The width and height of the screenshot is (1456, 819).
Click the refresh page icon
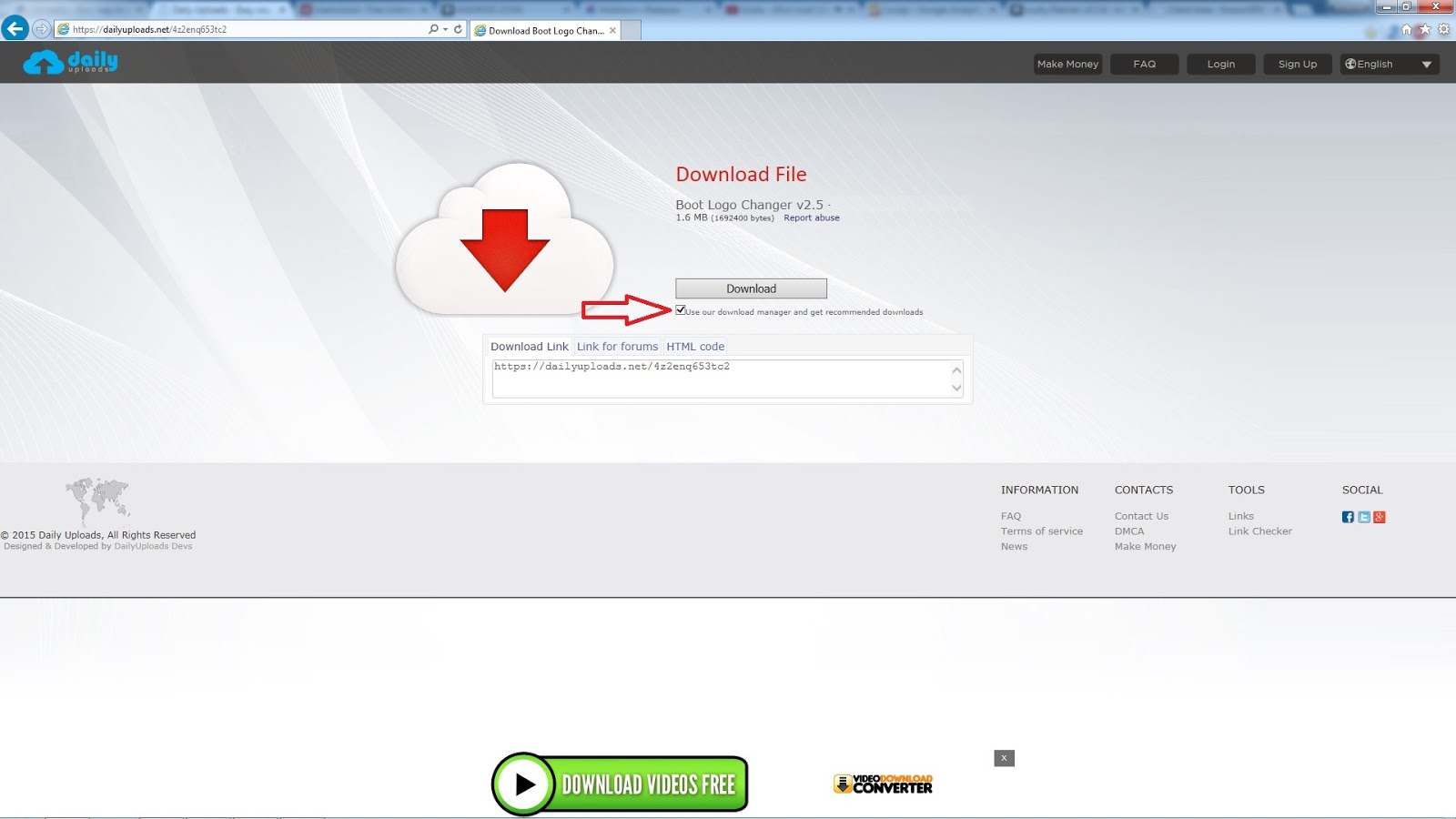tap(458, 29)
